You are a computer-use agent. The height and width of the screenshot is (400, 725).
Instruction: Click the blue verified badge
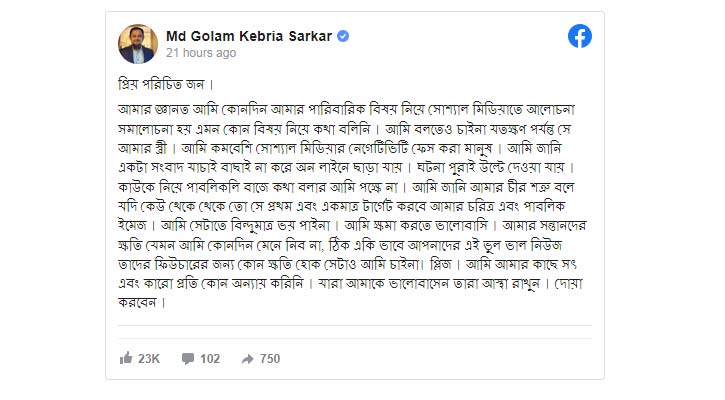[342, 36]
